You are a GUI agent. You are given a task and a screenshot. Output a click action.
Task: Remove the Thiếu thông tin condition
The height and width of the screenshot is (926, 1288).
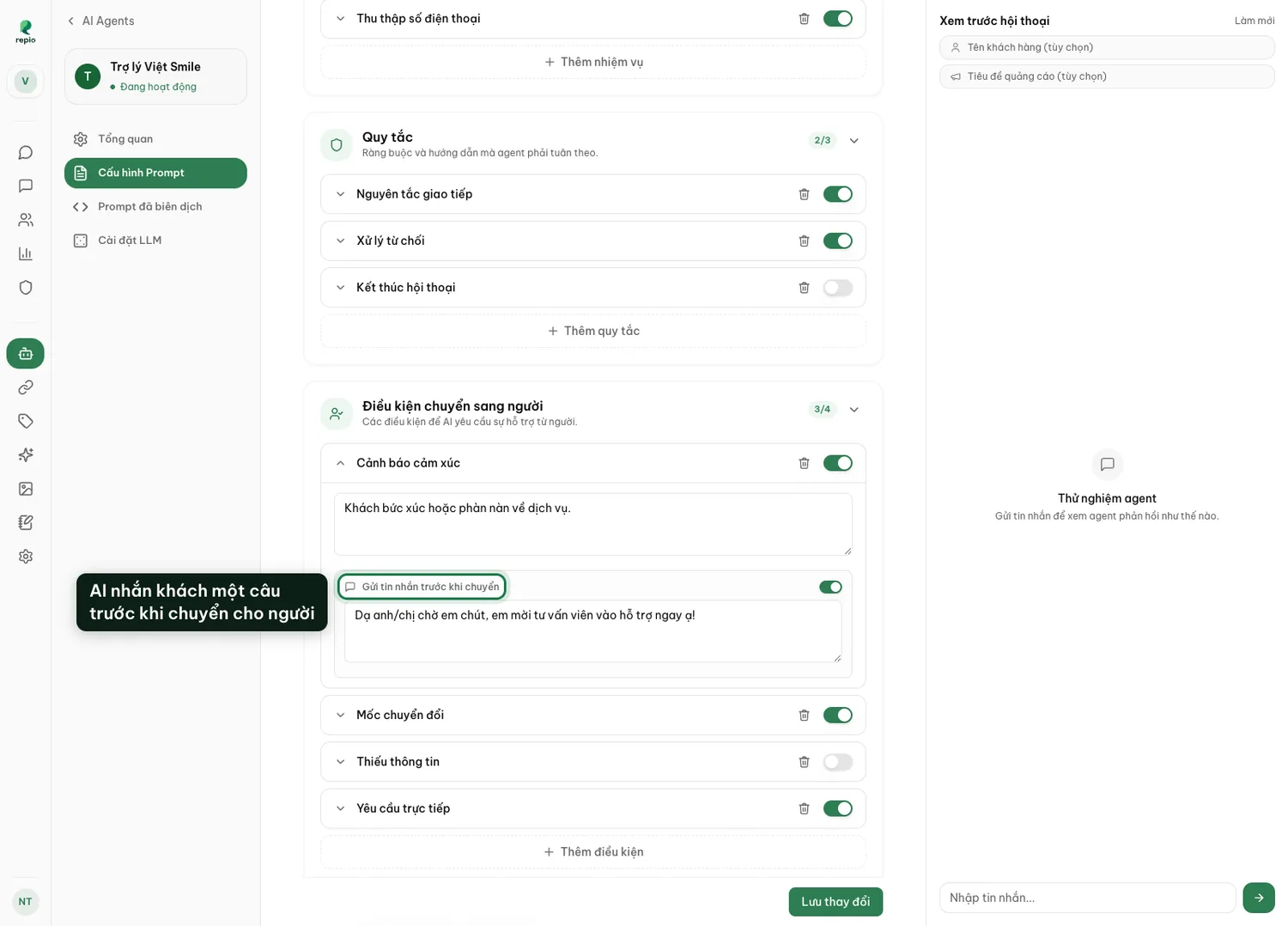pyautogui.click(x=804, y=762)
